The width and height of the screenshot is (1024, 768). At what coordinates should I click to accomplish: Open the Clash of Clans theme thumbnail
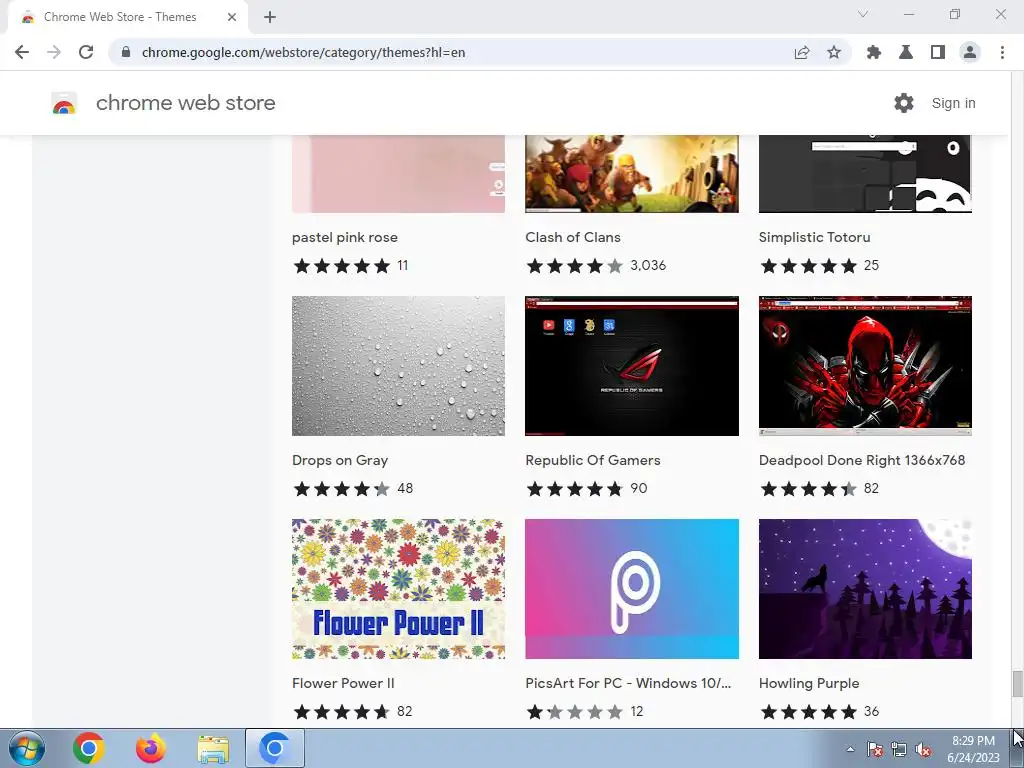632,174
